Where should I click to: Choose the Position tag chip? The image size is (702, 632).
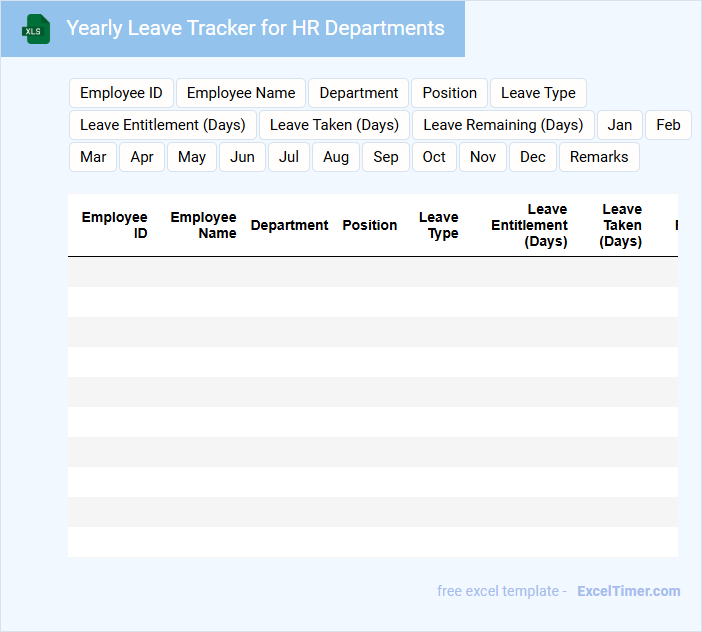point(449,93)
